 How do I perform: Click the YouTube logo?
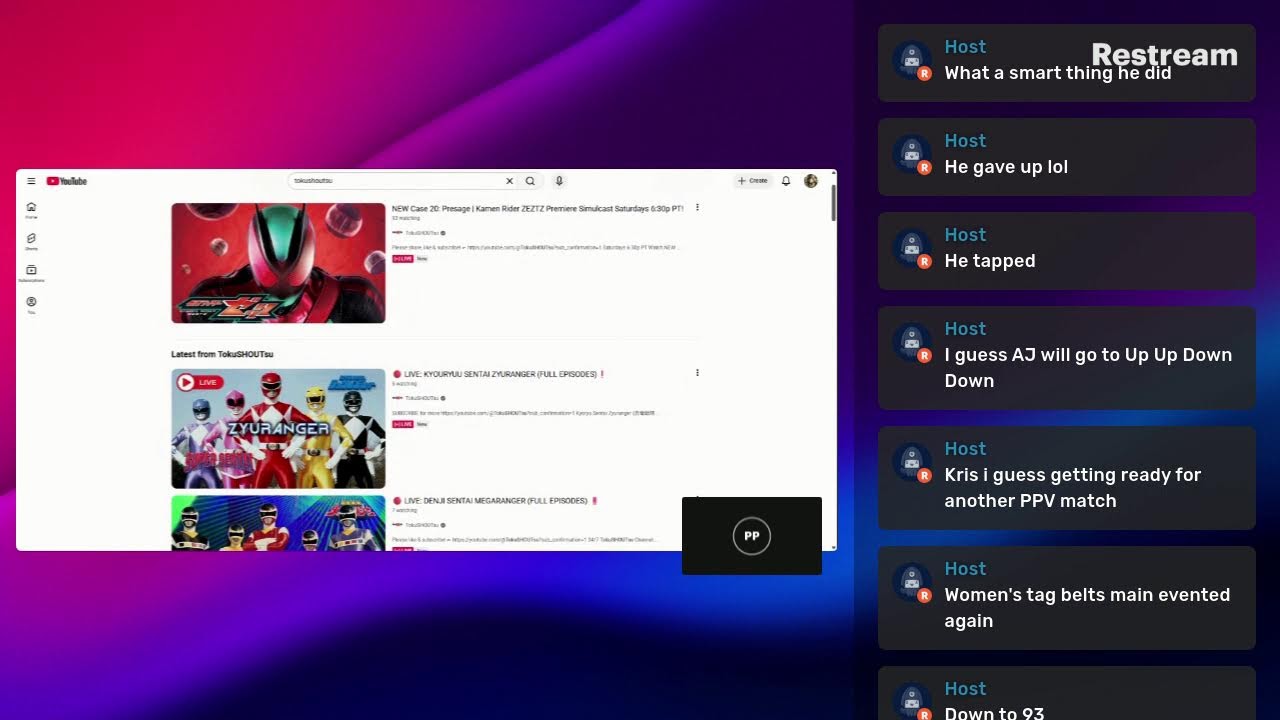coord(67,181)
